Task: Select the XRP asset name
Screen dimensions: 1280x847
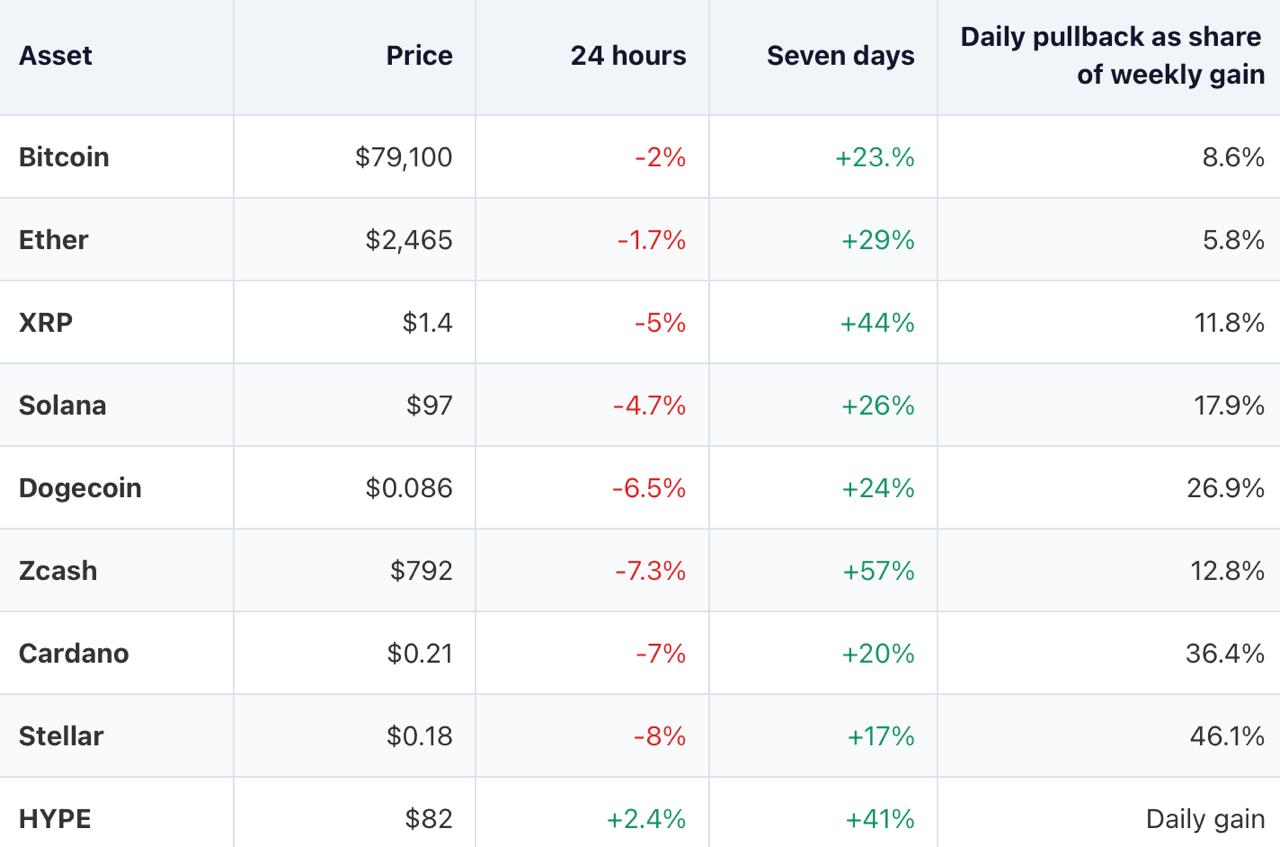Action: click(x=46, y=323)
